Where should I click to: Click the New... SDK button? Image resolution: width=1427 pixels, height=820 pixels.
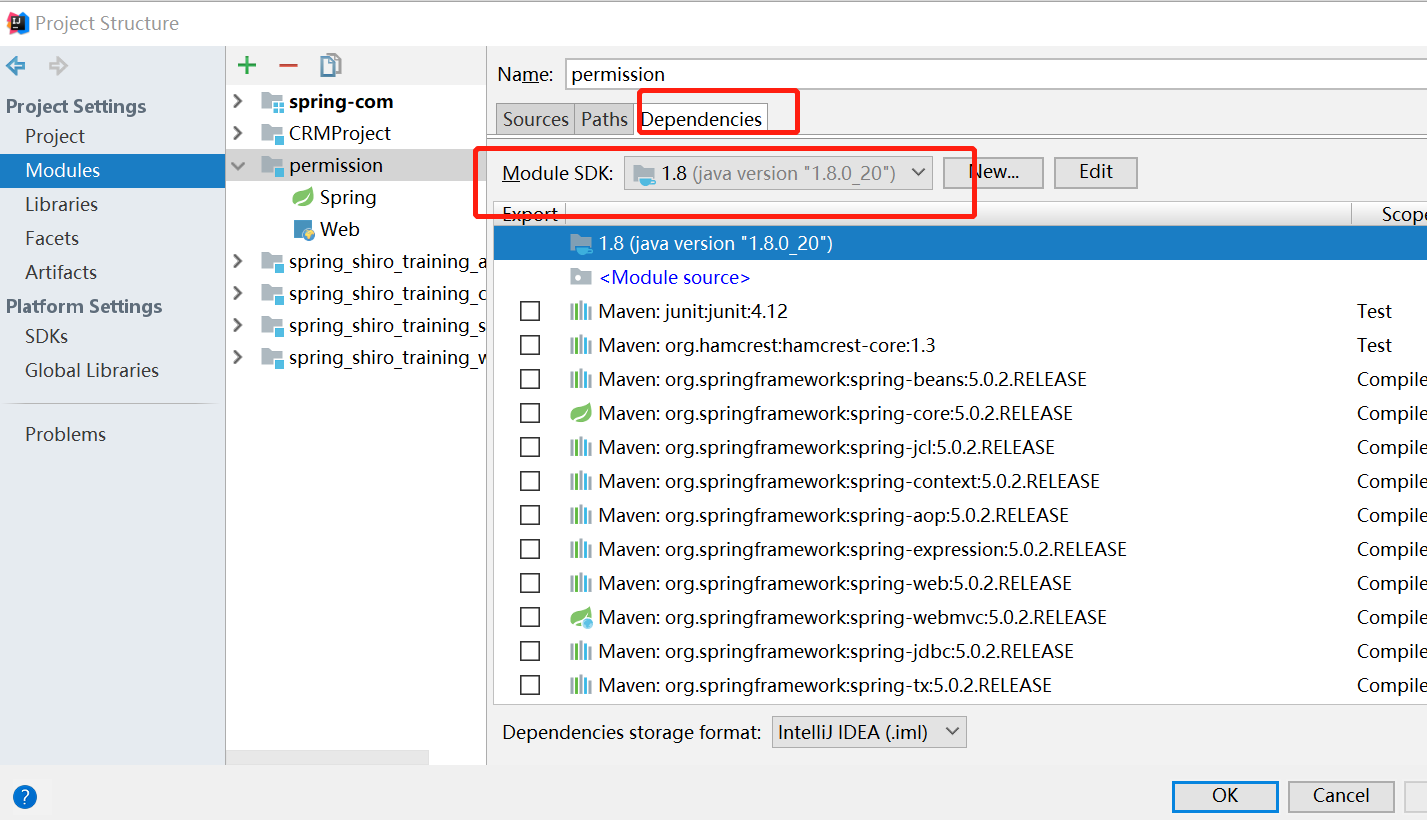pos(993,172)
